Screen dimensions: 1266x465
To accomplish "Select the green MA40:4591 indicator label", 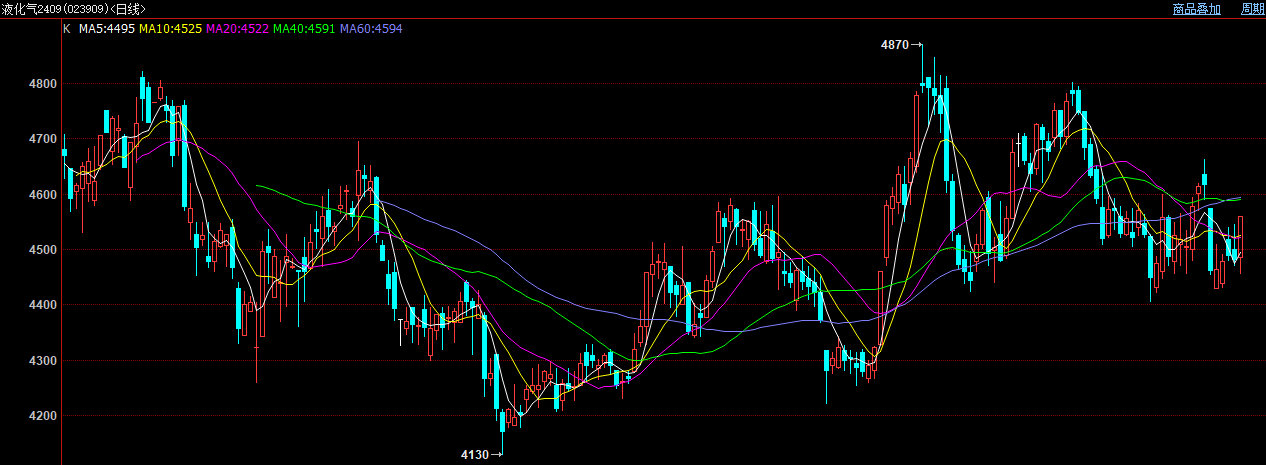I will tap(304, 29).
